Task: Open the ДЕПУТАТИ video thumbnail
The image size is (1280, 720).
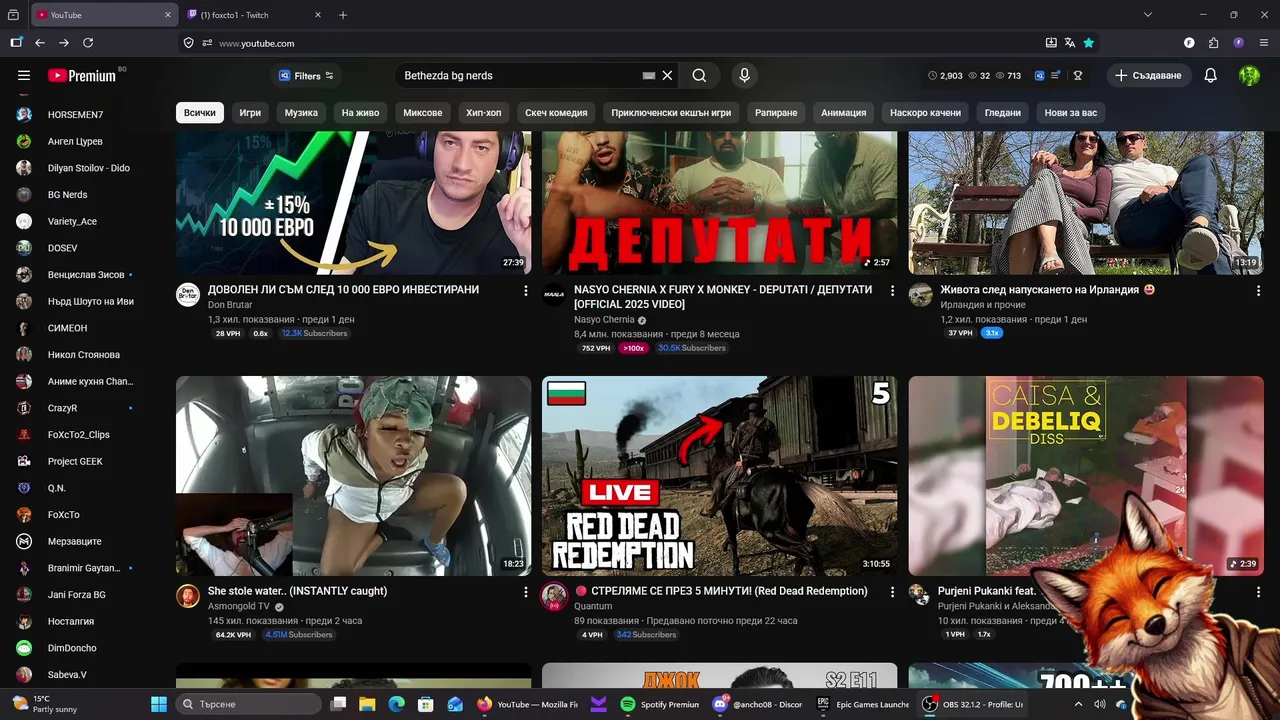Action: tap(720, 203)
